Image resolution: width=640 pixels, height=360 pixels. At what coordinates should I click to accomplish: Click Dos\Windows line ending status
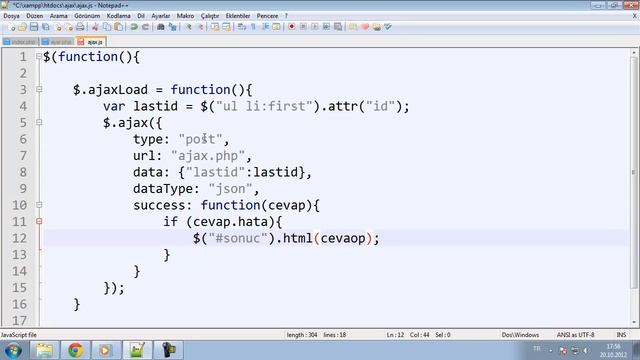[520, 335]
